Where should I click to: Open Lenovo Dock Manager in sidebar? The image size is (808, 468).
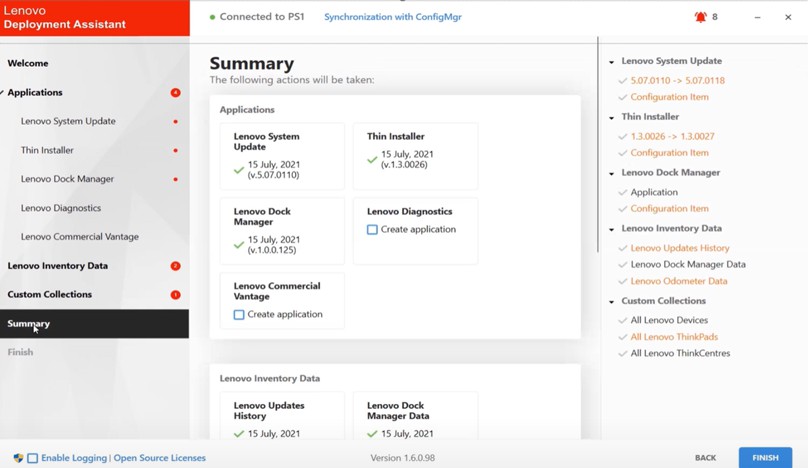67,179
